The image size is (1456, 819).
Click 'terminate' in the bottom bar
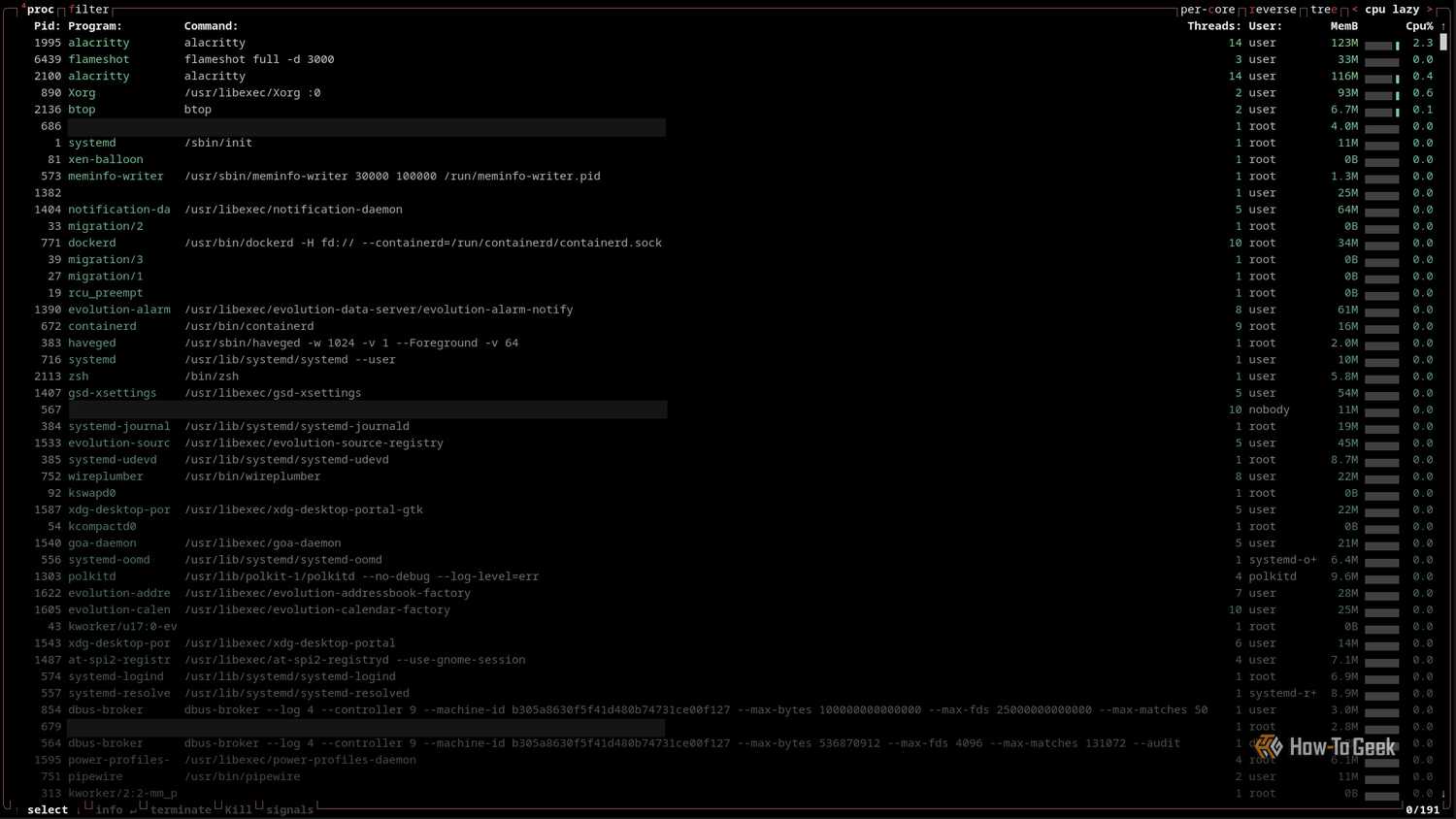(x=181, y=809)
